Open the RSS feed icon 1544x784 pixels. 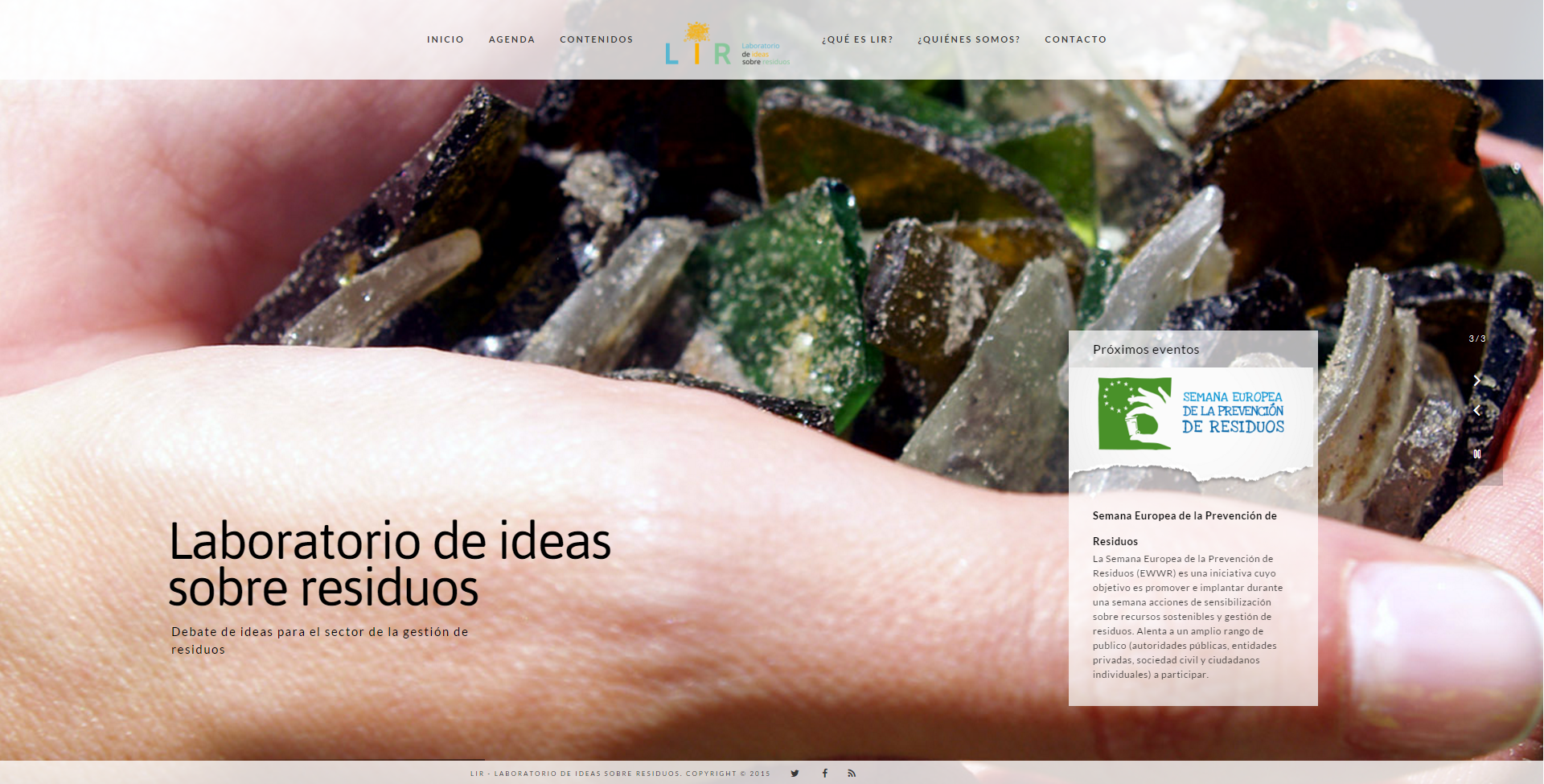pyautogui.click(x=852, y=774)
